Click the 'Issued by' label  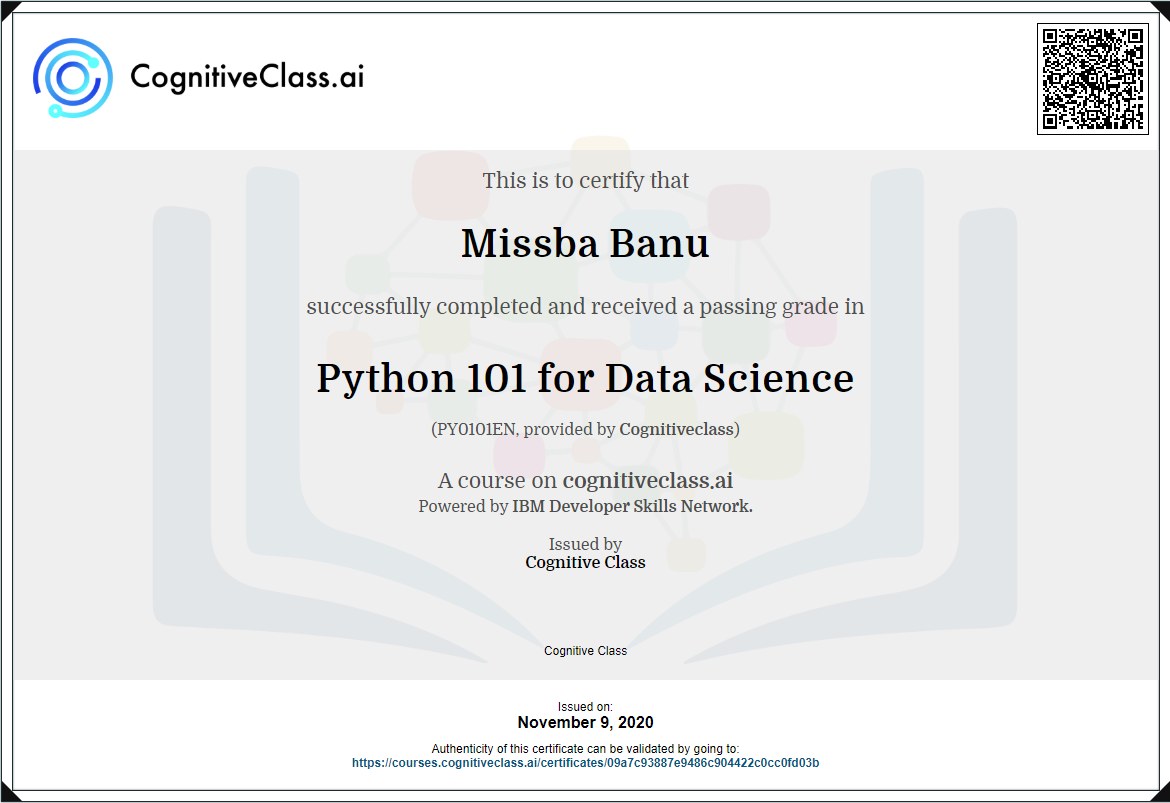coord(585,544)
